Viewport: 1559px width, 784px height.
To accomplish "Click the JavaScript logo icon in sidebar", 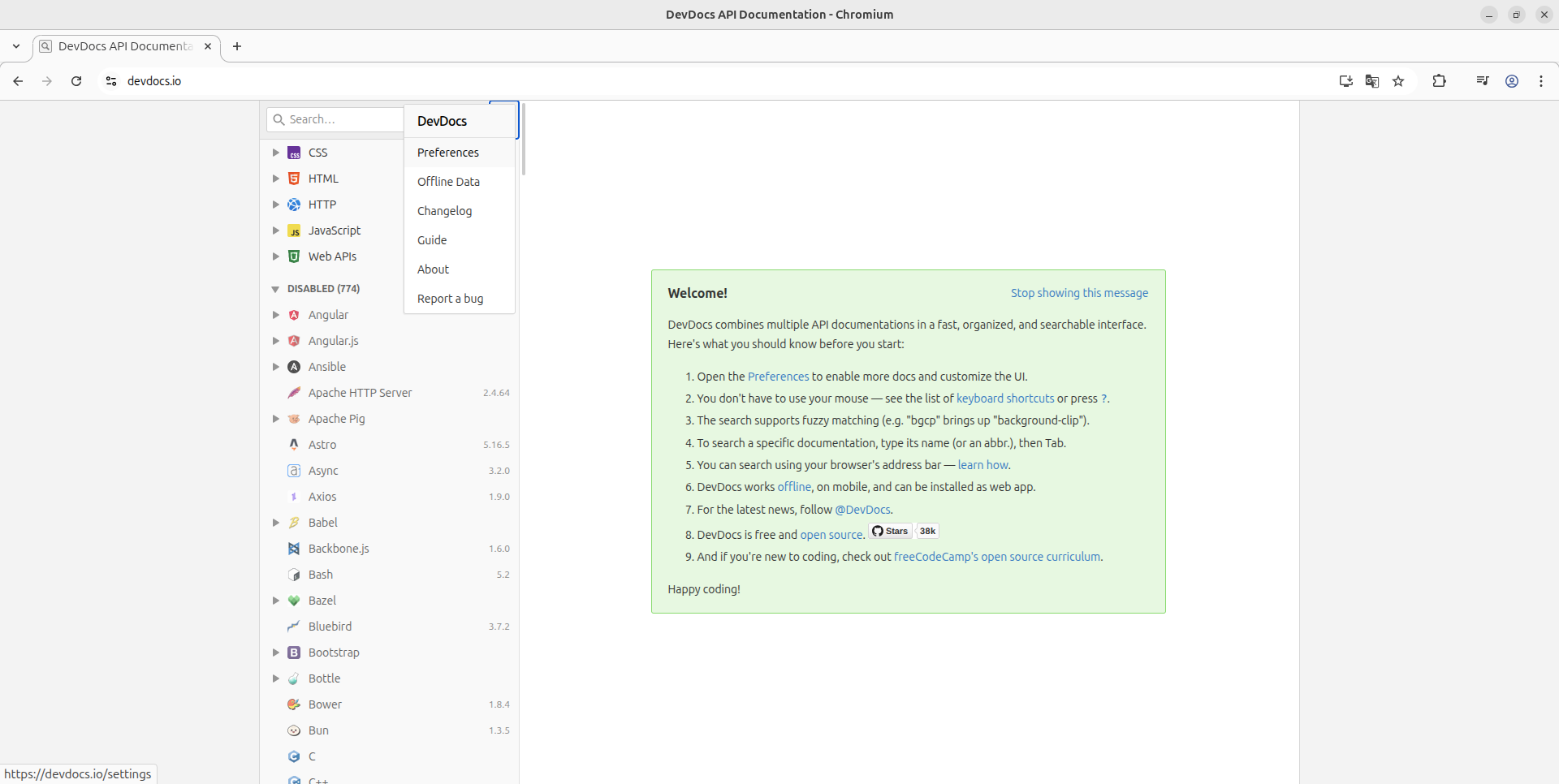I will (294, 230).
